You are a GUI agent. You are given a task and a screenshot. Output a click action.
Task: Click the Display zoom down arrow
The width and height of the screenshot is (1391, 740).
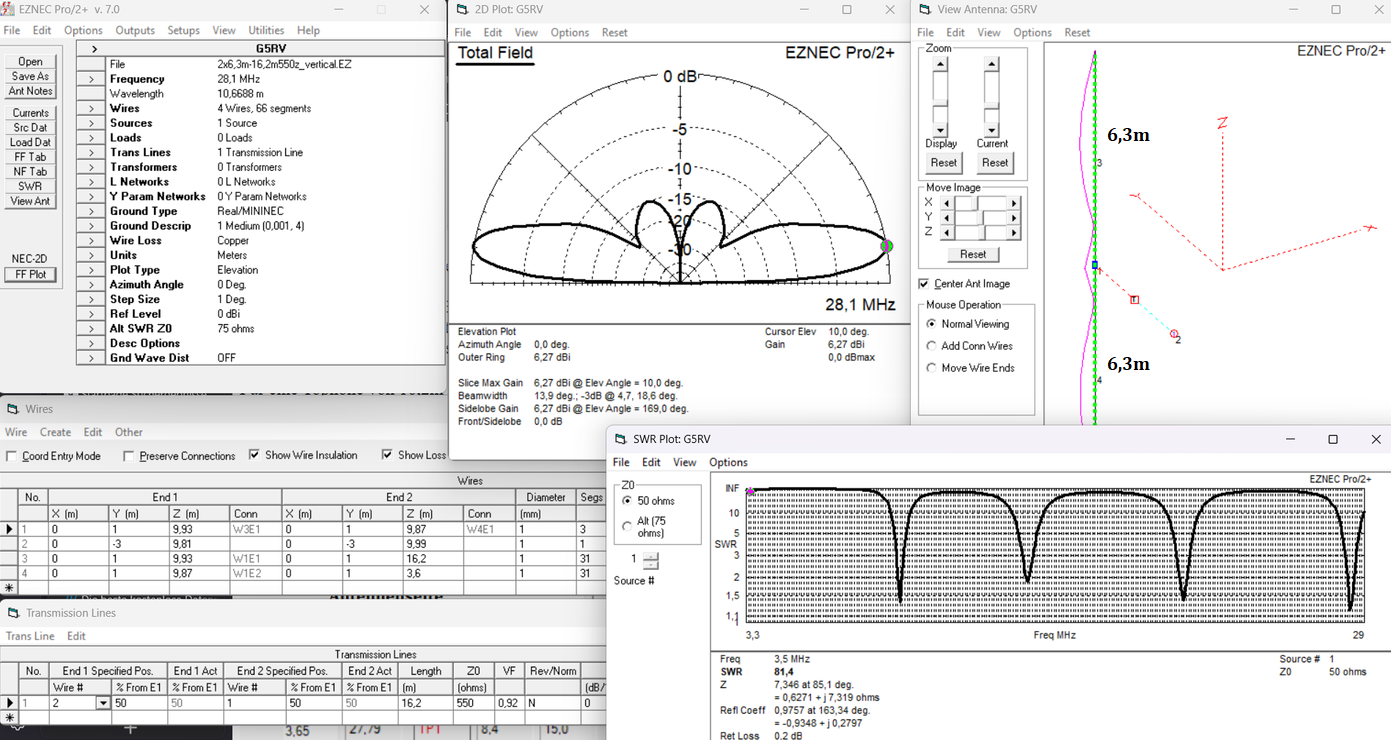pyautogui.click(x=940, y=130)
